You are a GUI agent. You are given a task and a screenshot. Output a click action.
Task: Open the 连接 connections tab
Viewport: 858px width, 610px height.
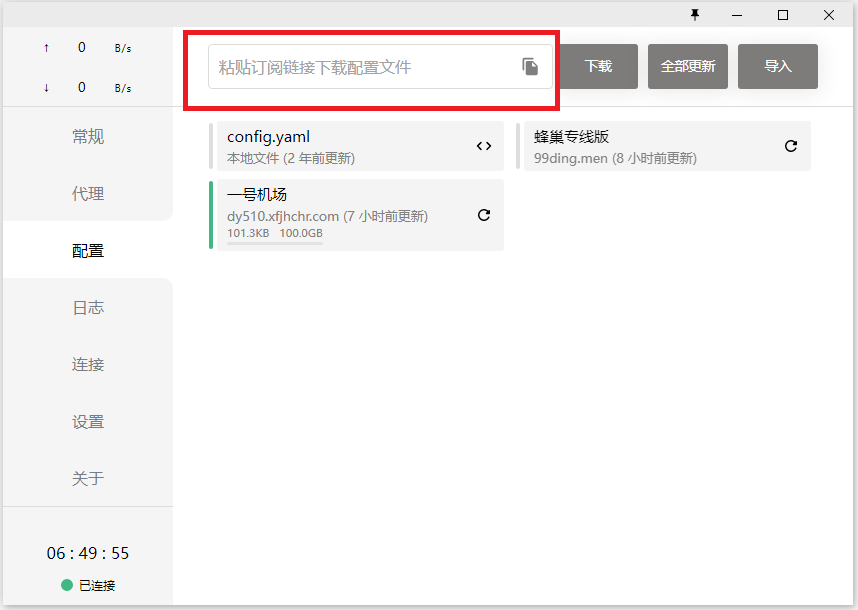88,364
